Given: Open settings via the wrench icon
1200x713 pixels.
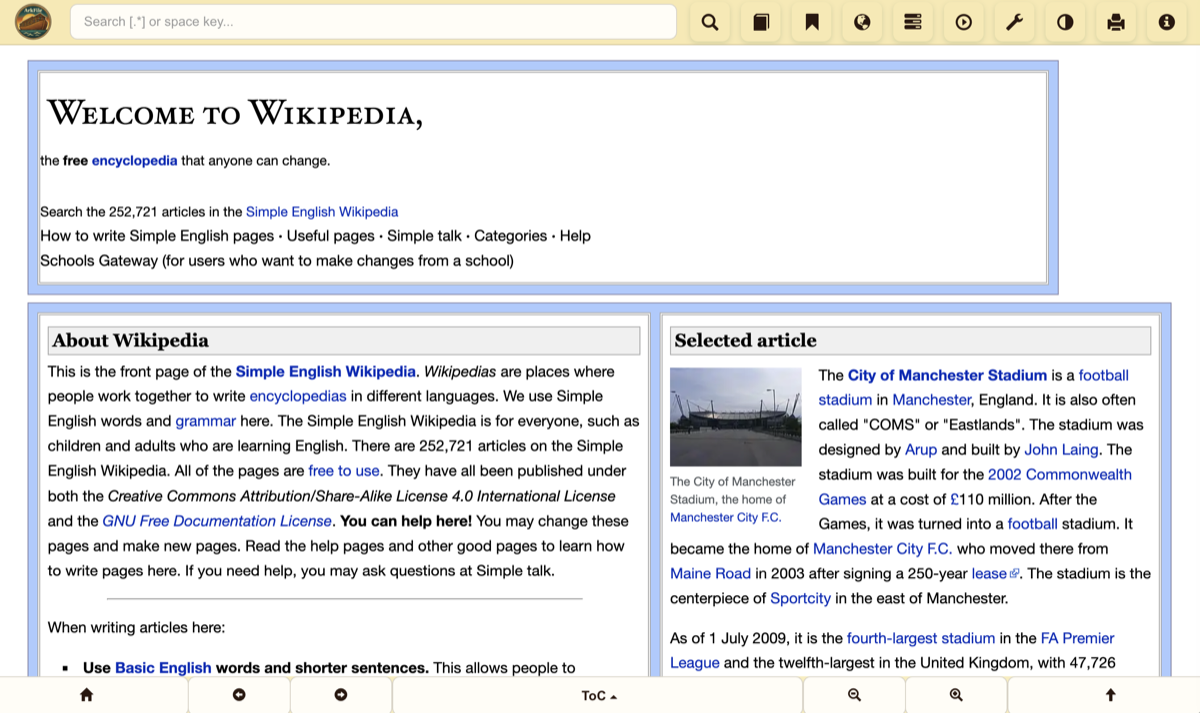Looking at the screenshot, I should [1014, 22].
